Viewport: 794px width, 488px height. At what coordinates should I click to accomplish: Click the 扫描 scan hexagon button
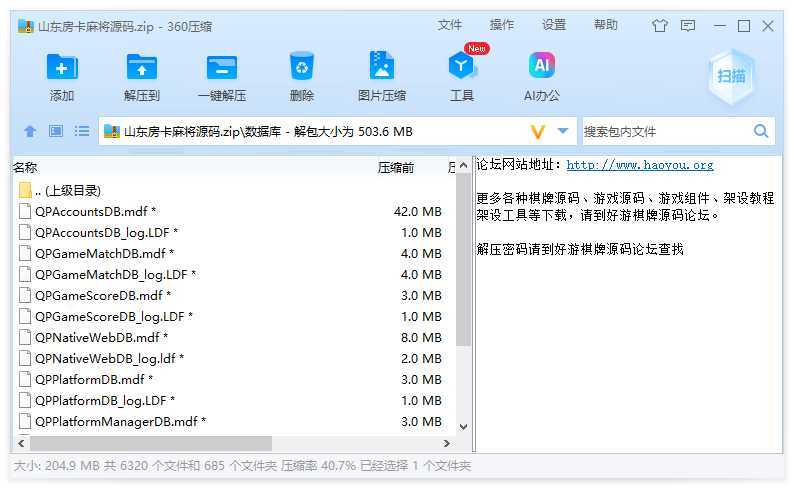pyautogui.click(x=731, y=76)
